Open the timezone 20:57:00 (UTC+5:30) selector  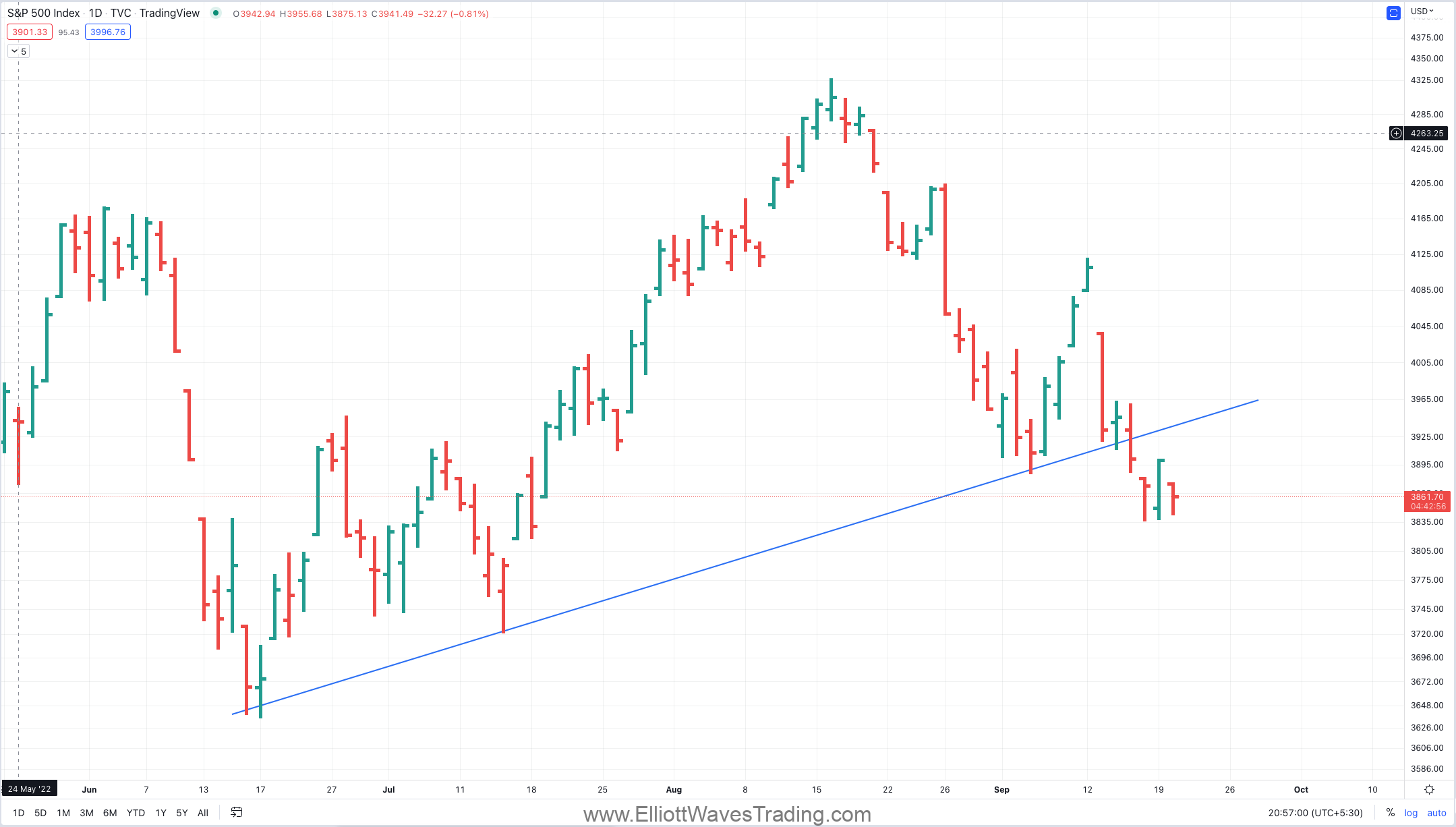pyautogui.click(x=1315, y=813)
